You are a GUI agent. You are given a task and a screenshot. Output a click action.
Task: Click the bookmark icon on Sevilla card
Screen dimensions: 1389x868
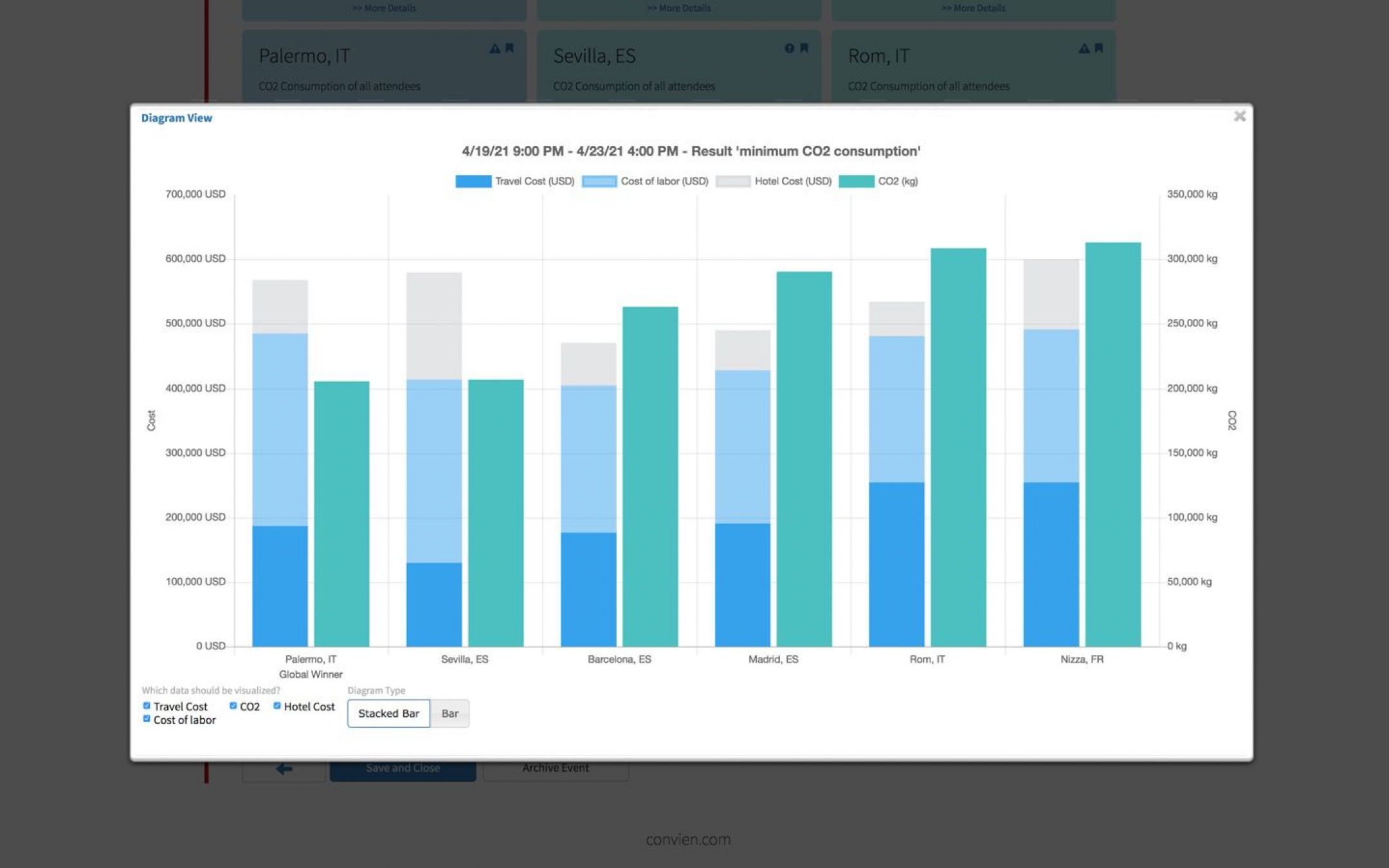coord(804,48)
